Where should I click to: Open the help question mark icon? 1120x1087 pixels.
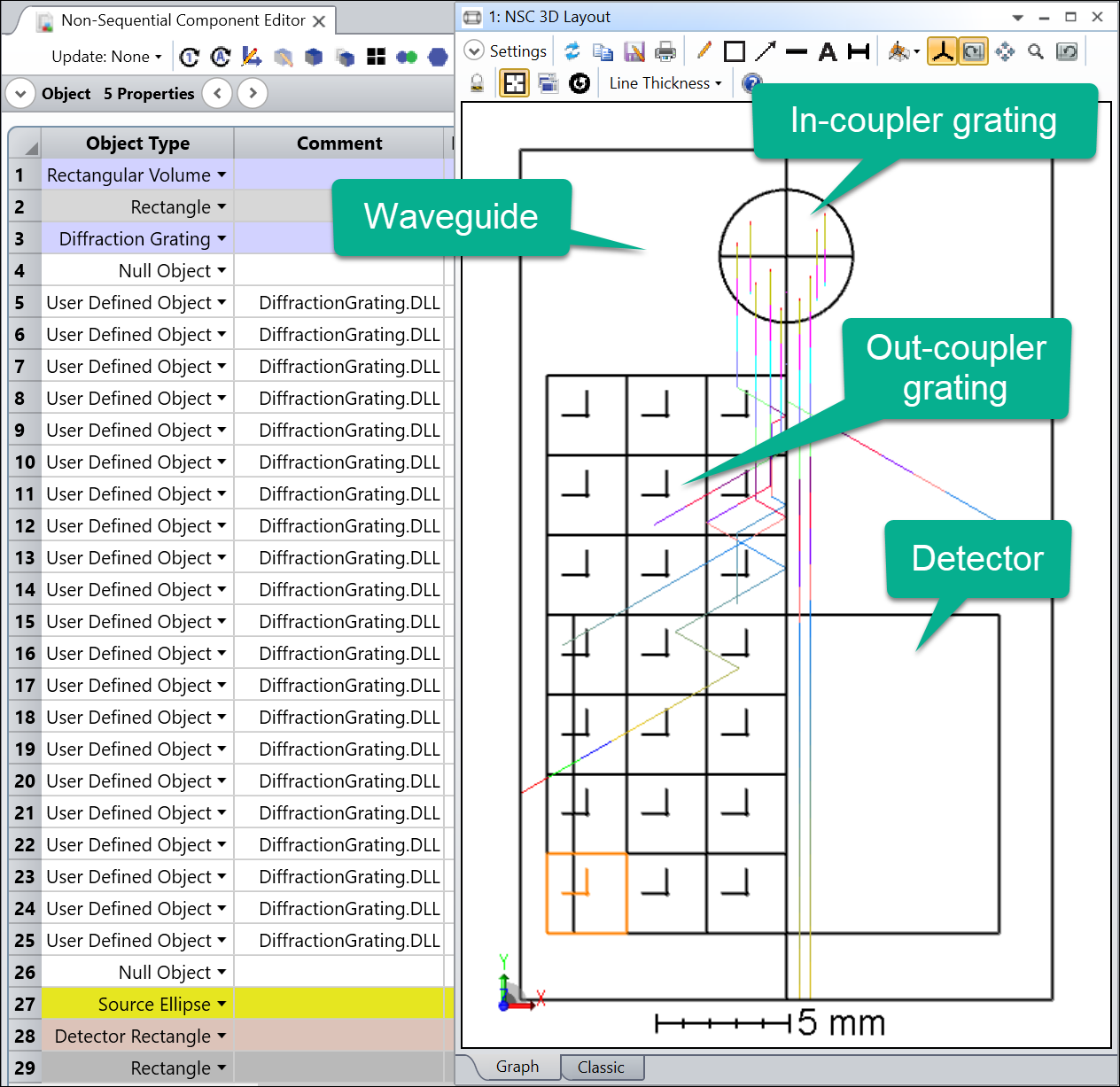coord(751,82)
